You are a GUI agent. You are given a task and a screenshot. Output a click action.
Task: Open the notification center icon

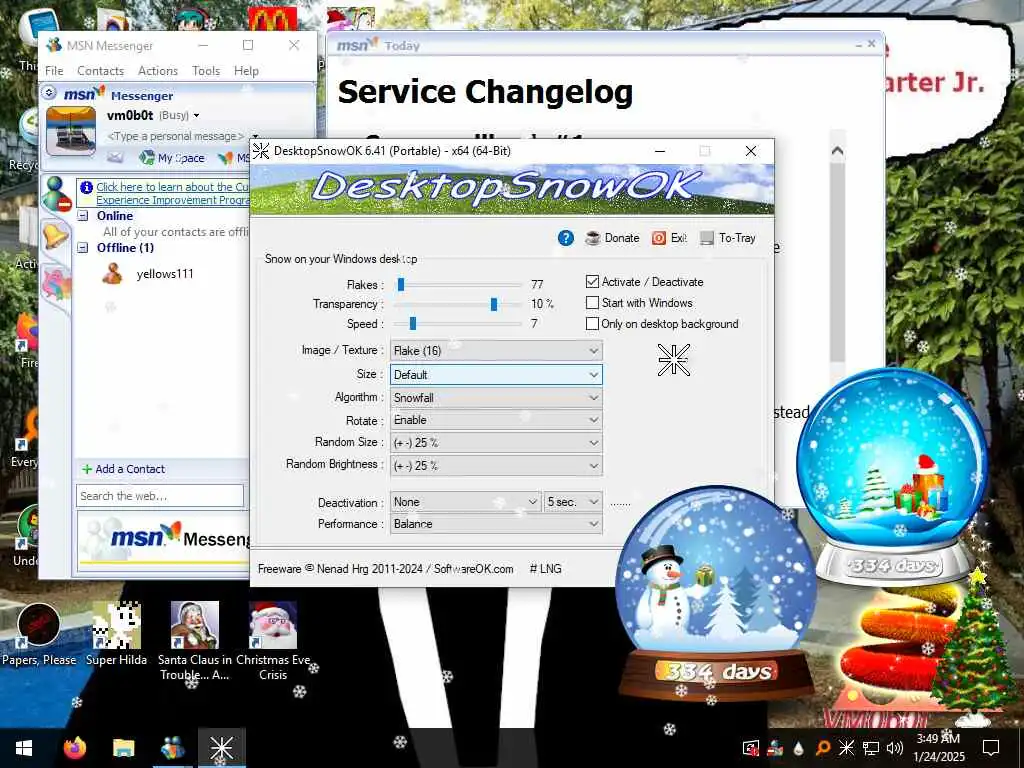pos(991,748)
